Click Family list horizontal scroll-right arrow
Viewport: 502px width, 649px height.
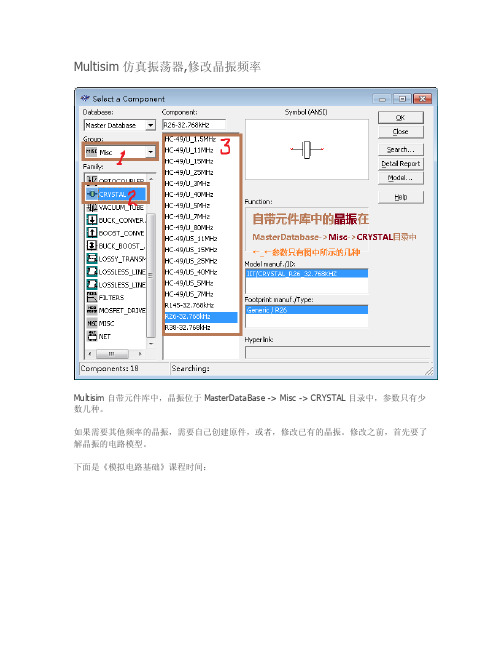tap(140, 354)
